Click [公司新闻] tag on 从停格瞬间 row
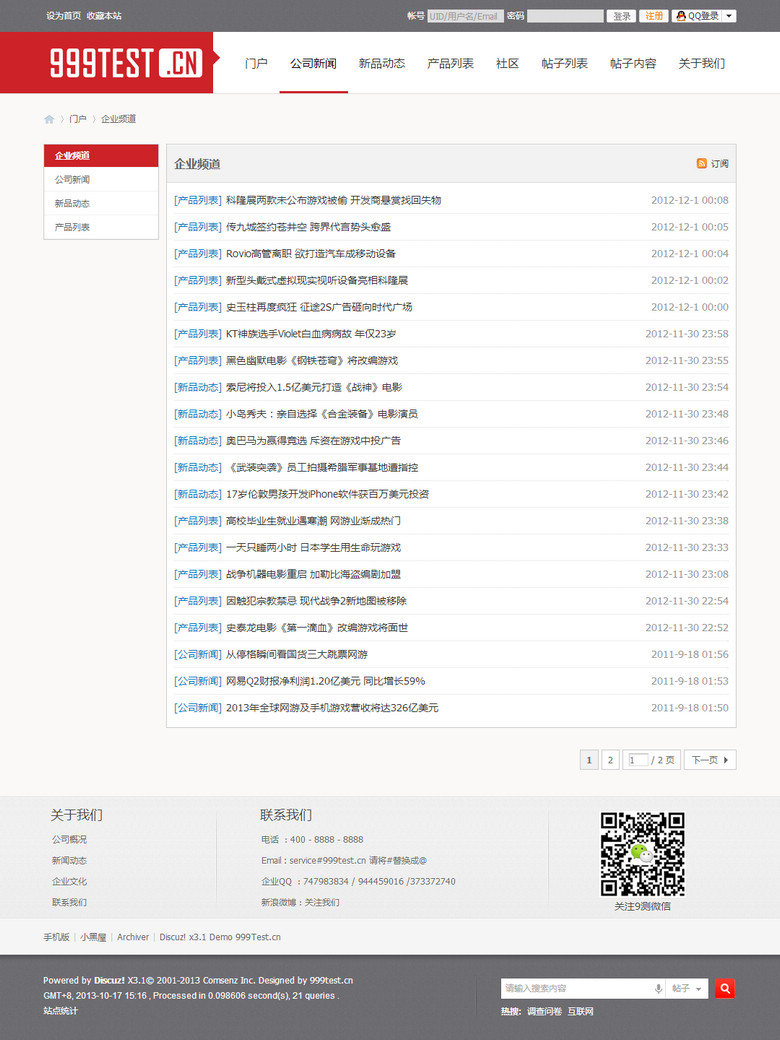The height and width of the screenshot is (1040, 780). click(198, 655)
